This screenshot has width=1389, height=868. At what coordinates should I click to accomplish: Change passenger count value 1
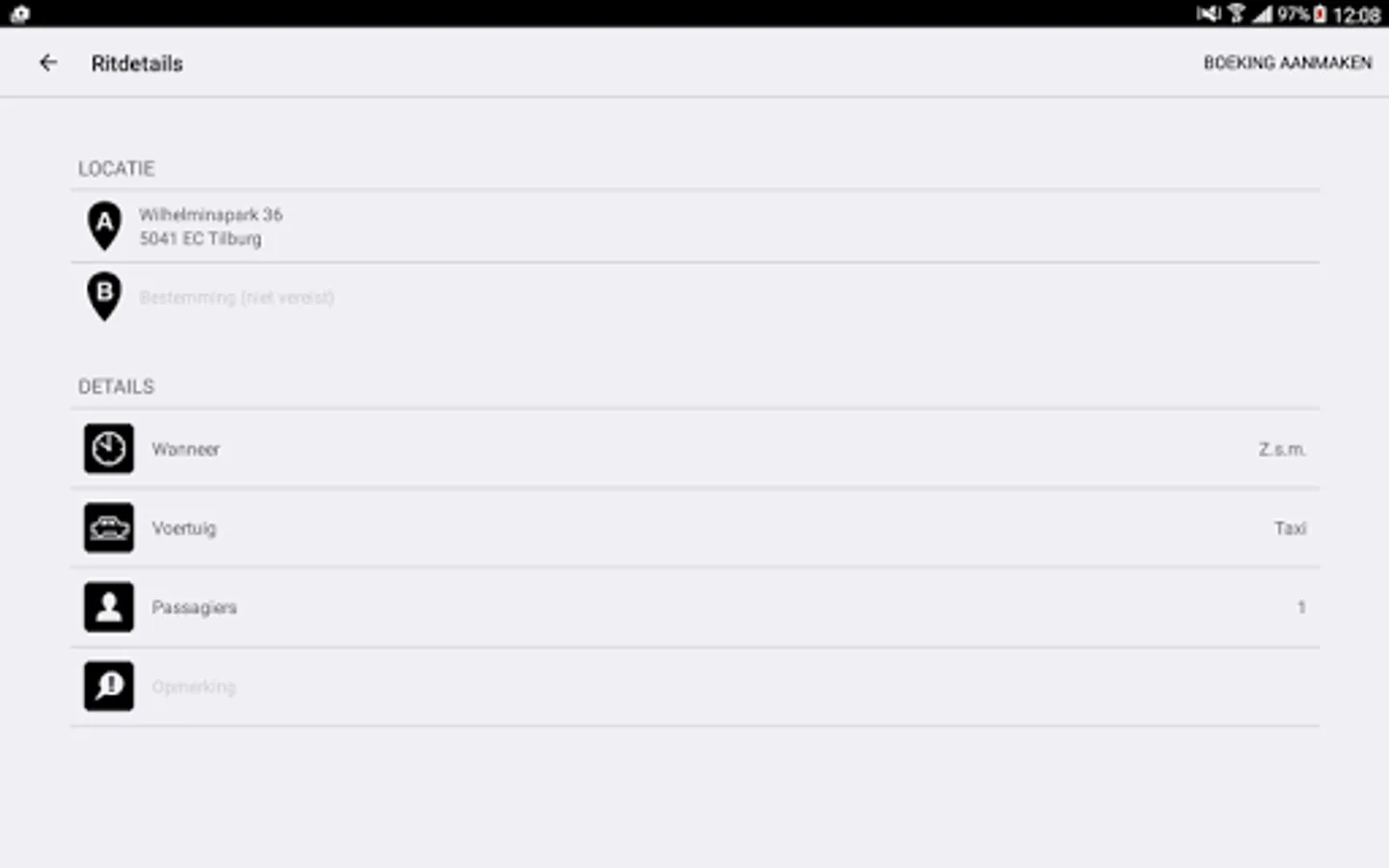(1301, 608)
